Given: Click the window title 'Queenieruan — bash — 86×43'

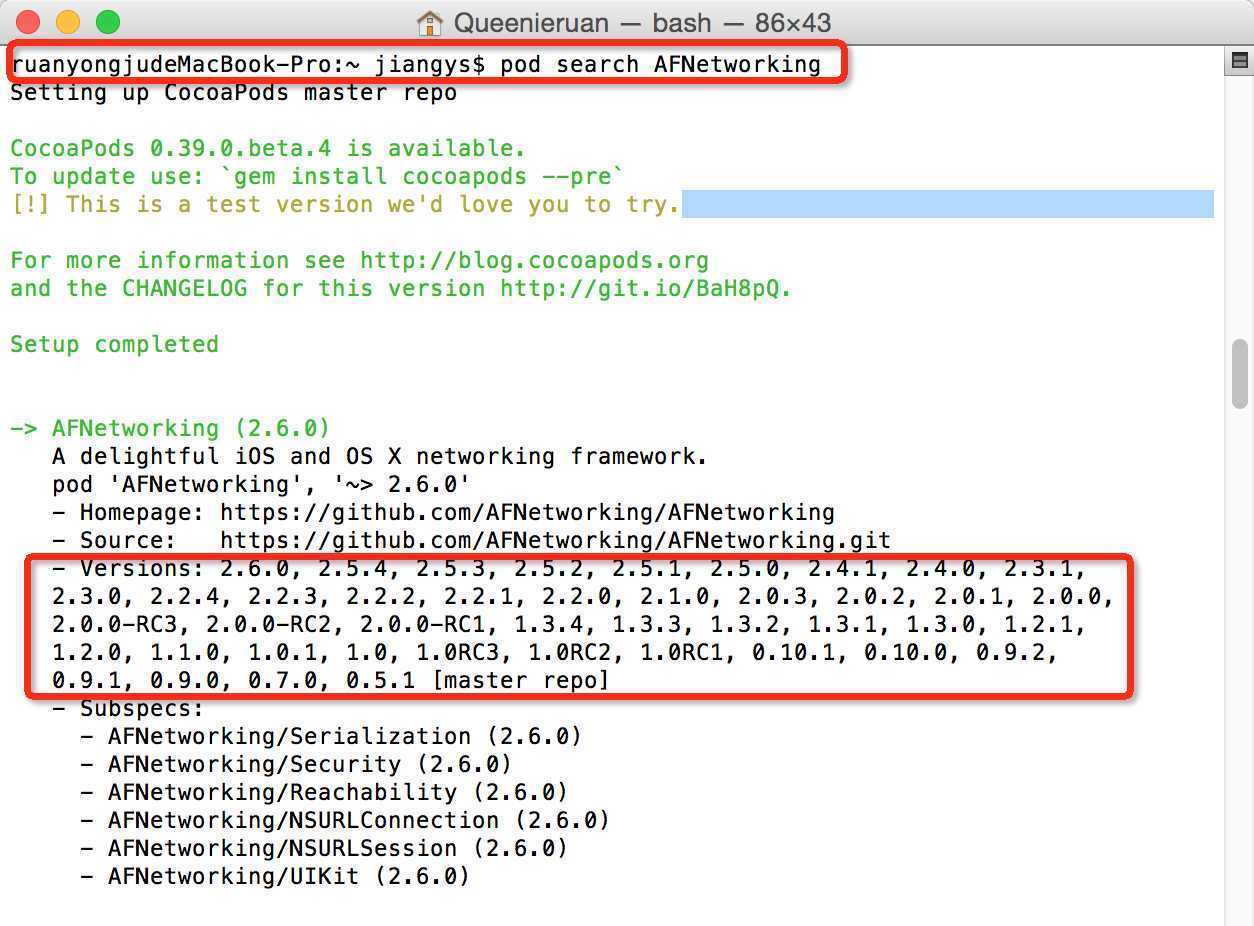Looking at the screenshot, I should tap(642, 22).
